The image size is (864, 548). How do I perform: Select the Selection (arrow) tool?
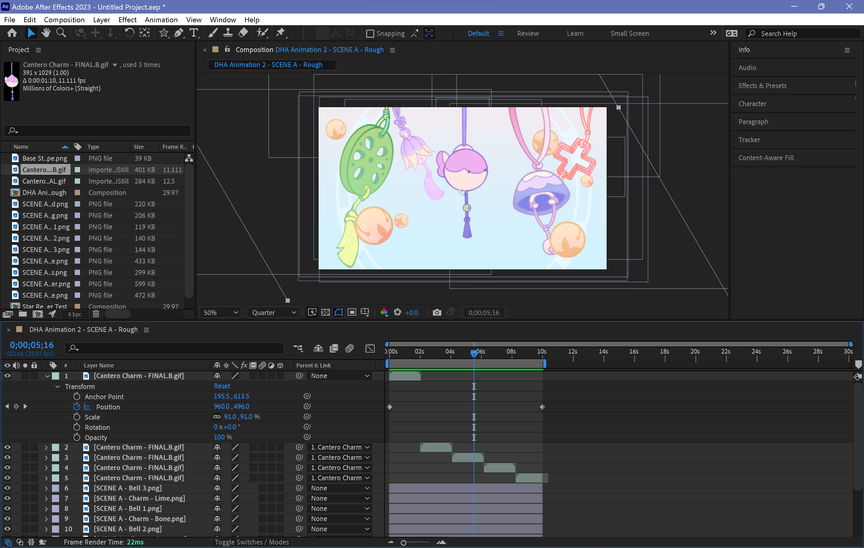31,33
